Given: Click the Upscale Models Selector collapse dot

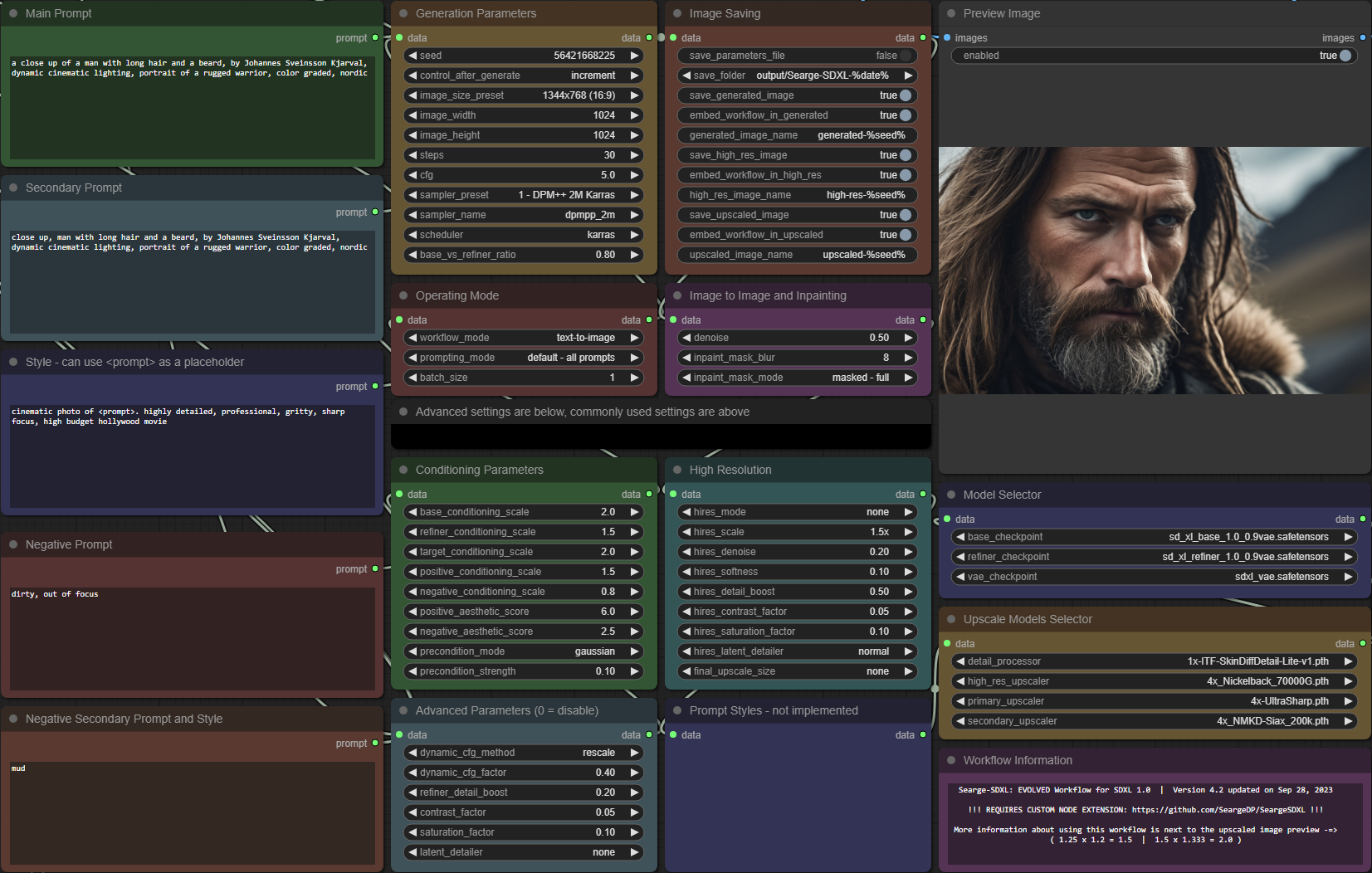Looking at the screenshot, I should coord(951,619).
